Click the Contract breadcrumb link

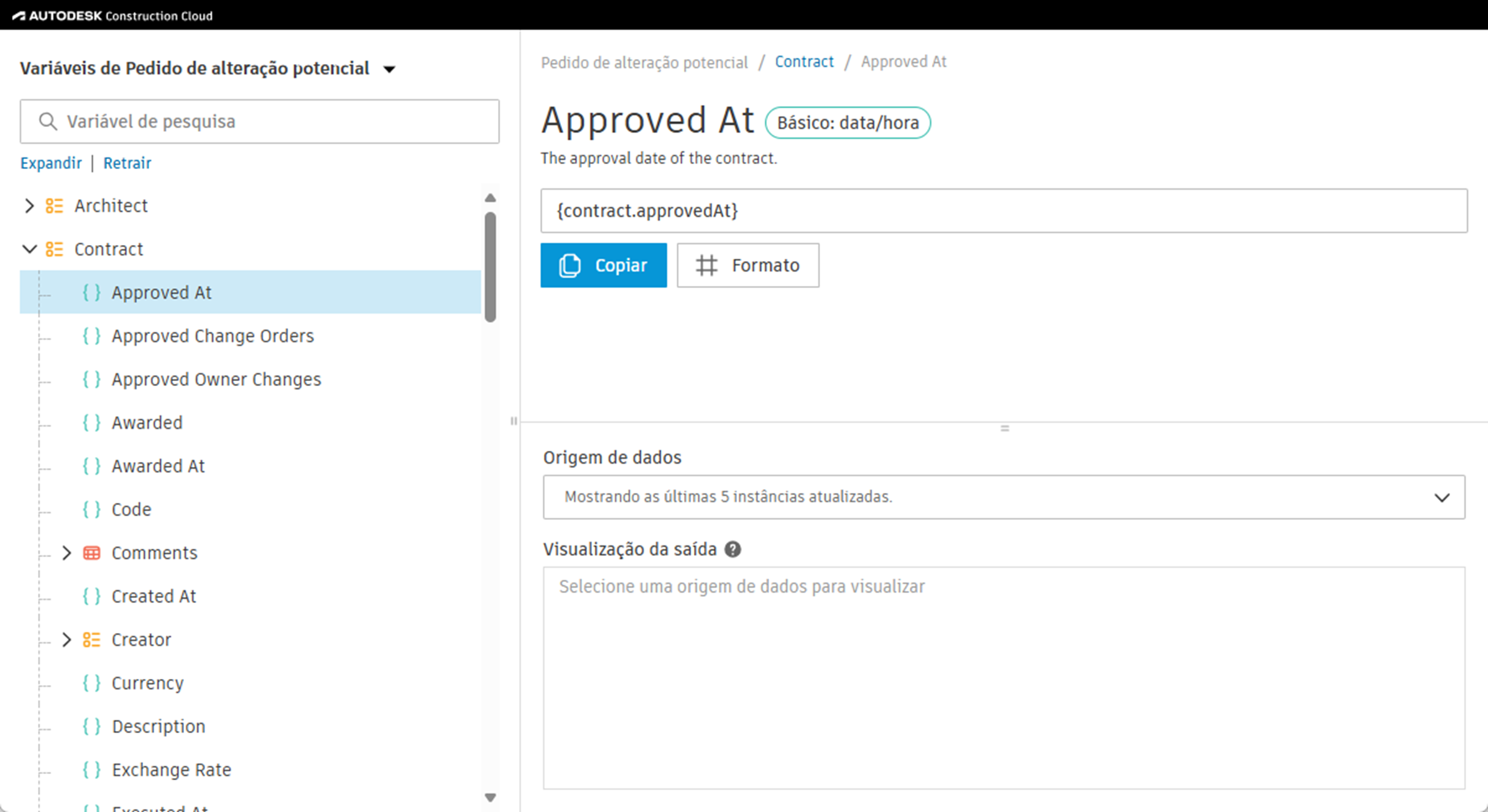pos(803,62)
